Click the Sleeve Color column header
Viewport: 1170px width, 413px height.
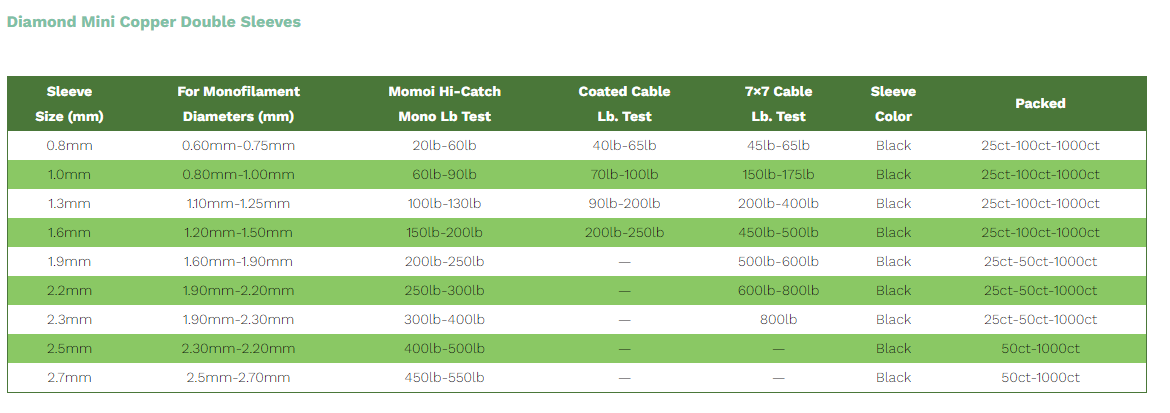[893, 104]
